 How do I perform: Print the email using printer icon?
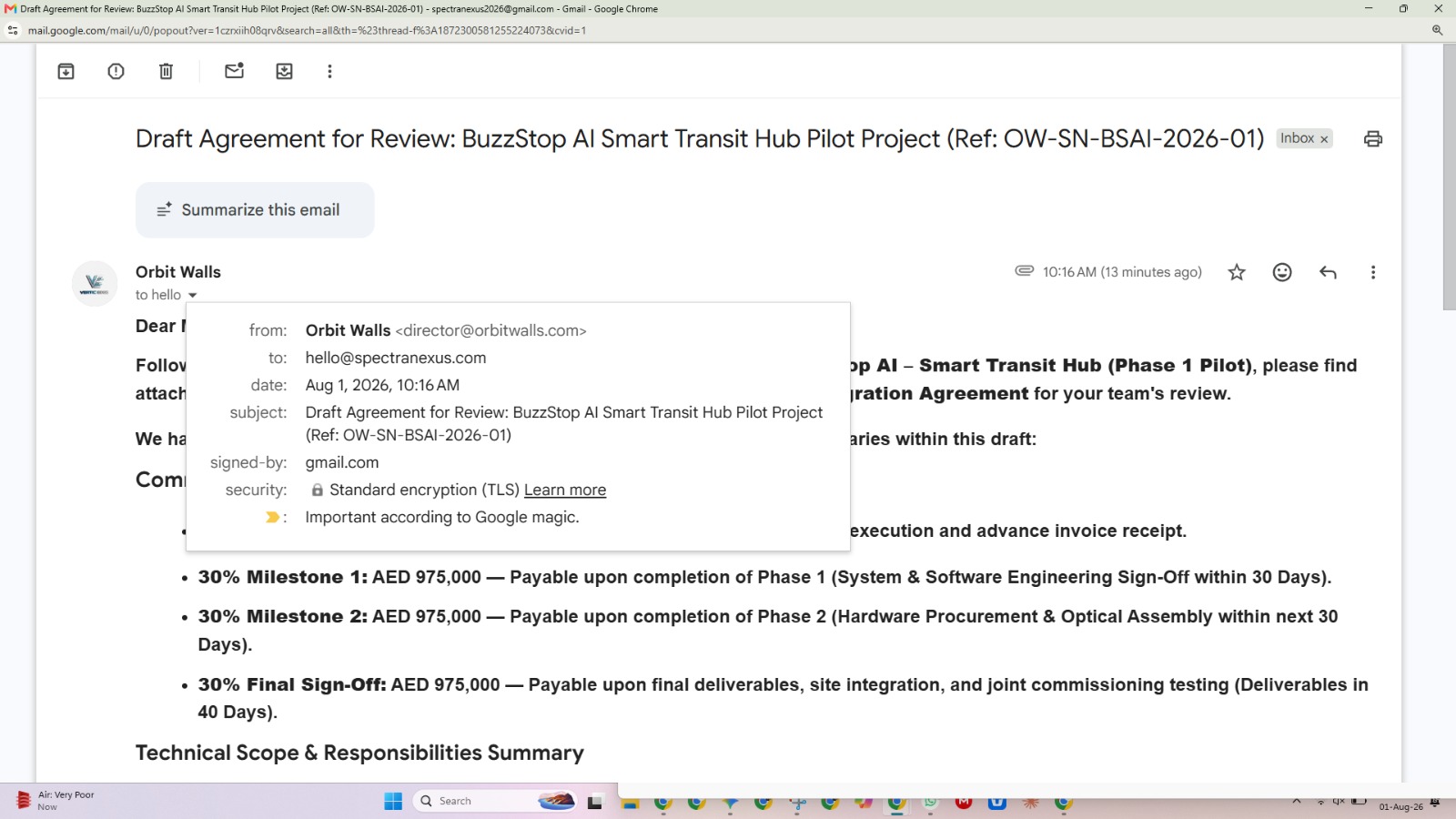tap(1373, 139)
